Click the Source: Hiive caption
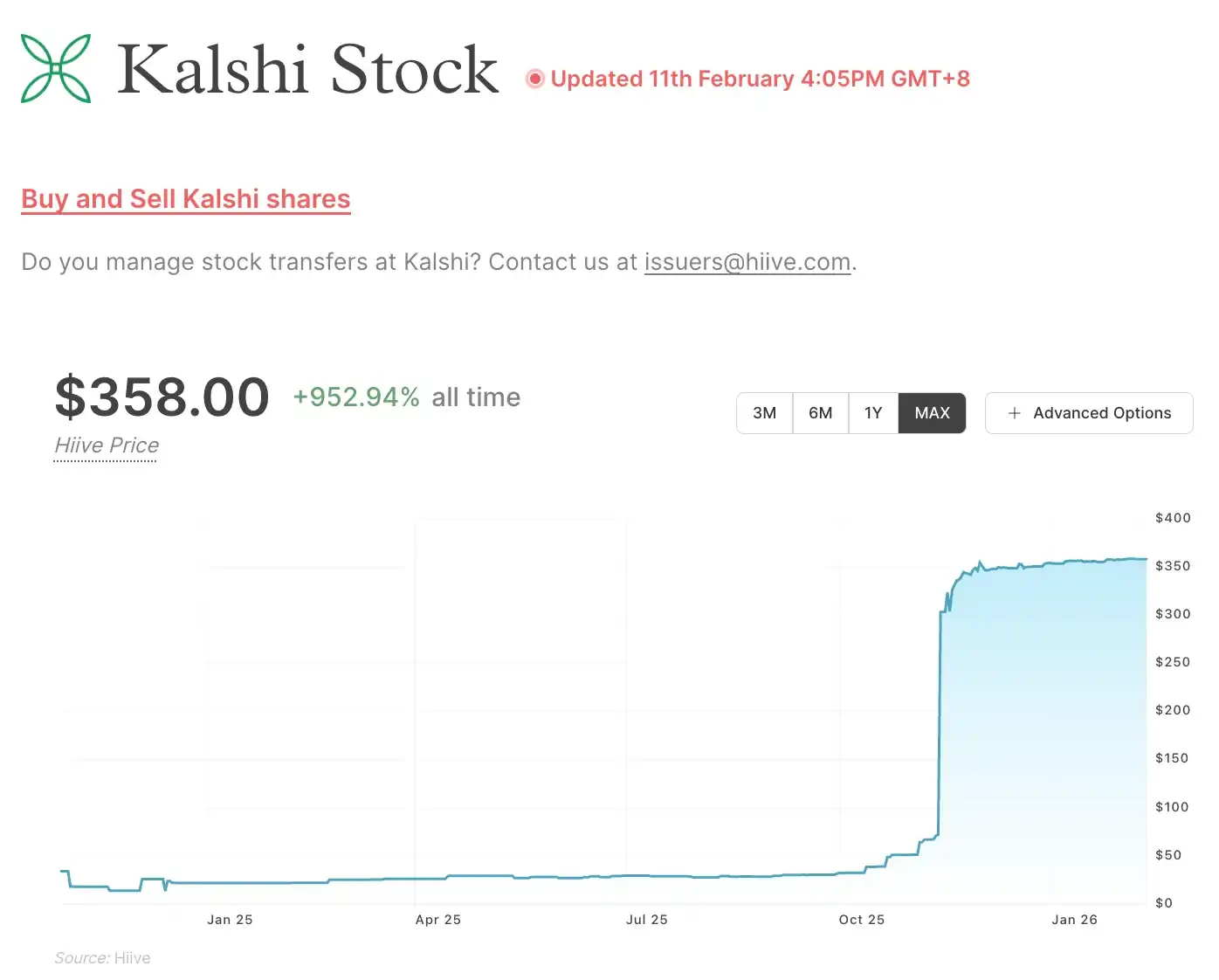The width and height of the screenshot is (1219, 980). 102,958
